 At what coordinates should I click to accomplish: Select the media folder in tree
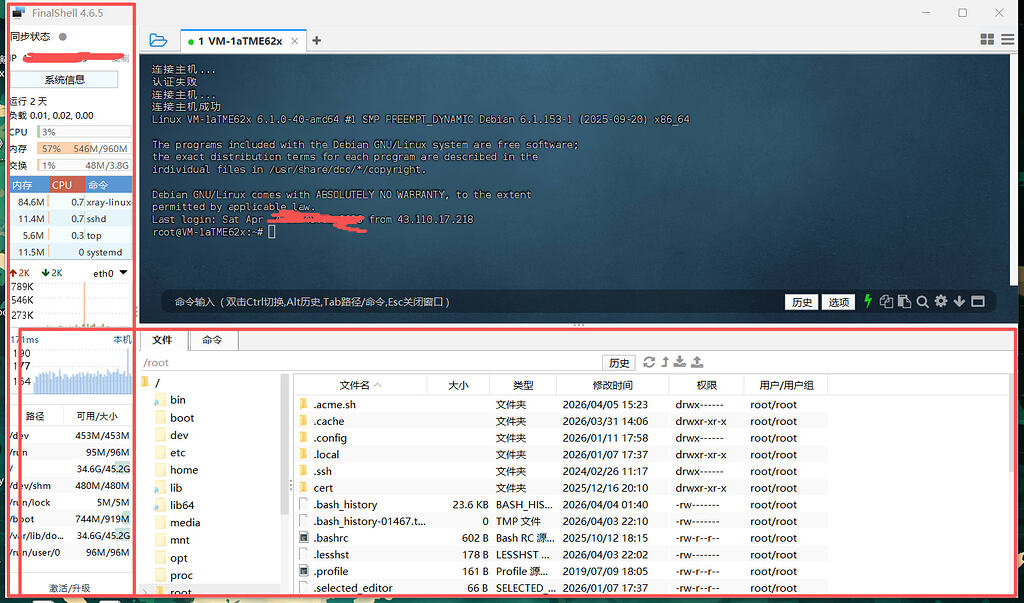[185, 523]
